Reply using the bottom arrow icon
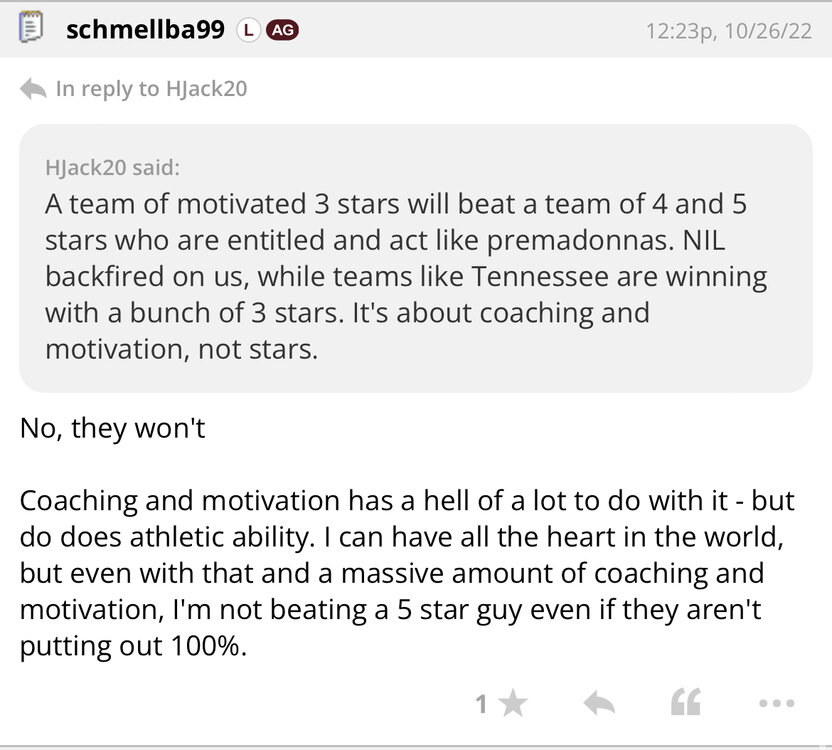 [x=598, y=704]
